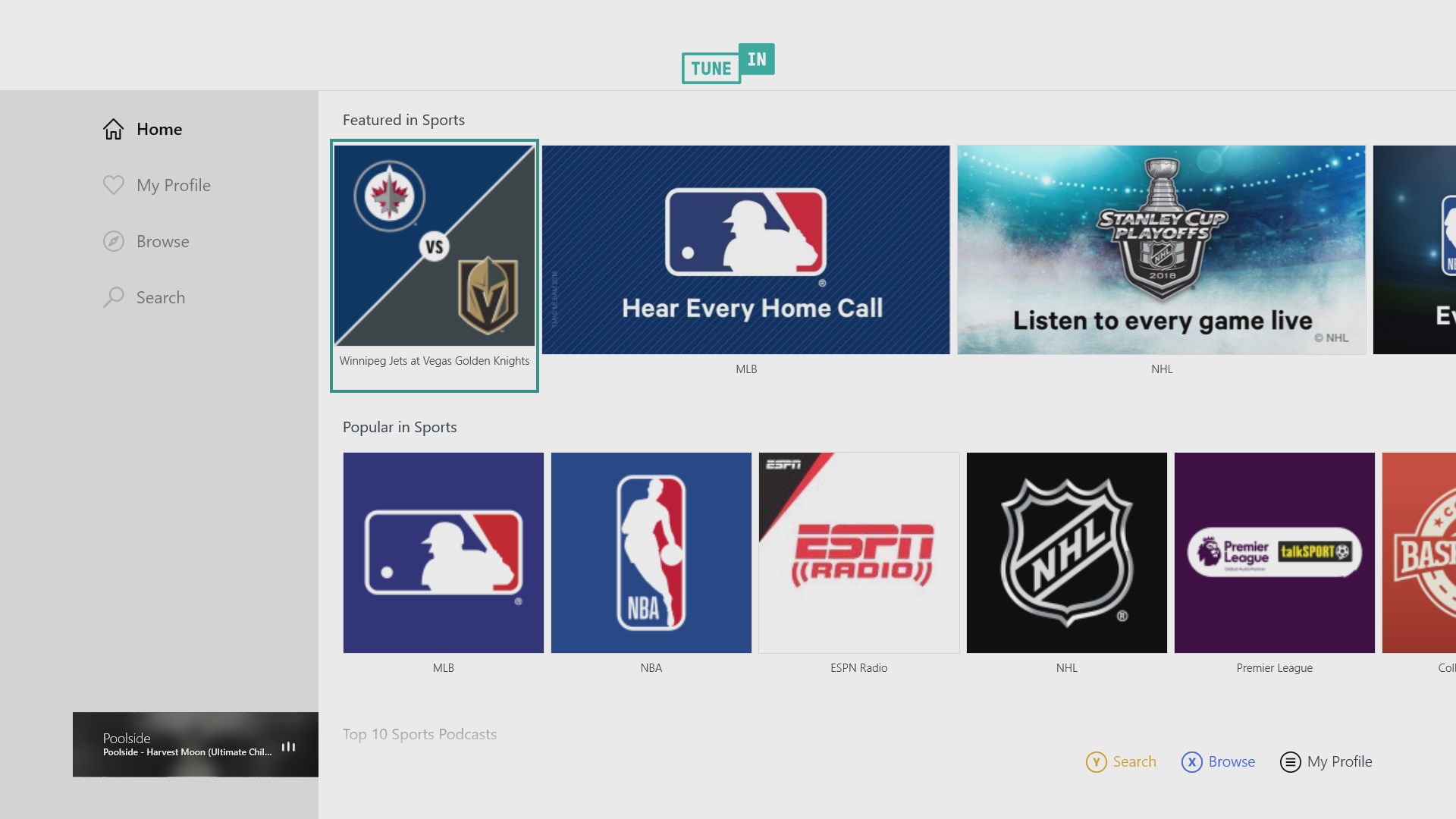The image size is (1456, 819).
Task: Click the Search magnifier icon in sidebar
Action: point(114,297)
